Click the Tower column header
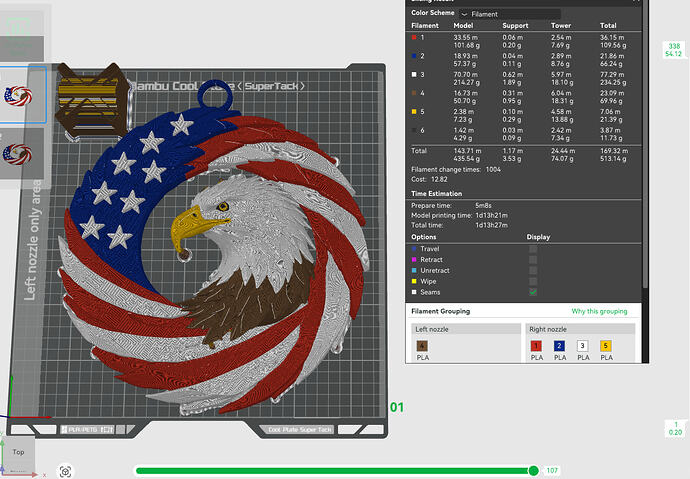 561,26
